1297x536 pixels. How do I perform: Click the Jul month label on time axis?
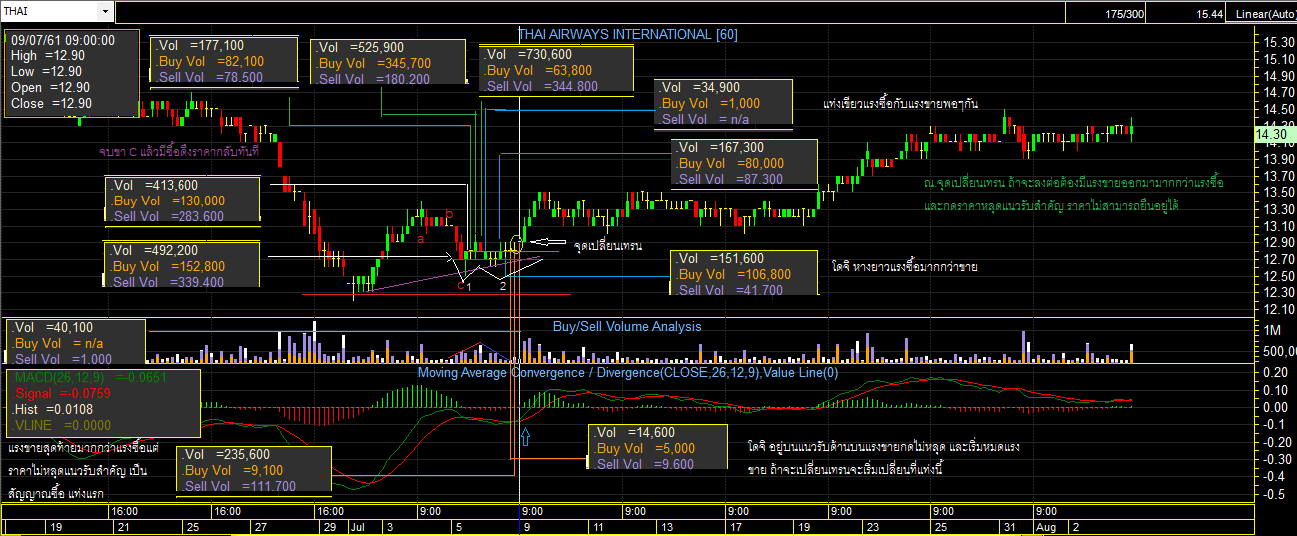point(358,525)
